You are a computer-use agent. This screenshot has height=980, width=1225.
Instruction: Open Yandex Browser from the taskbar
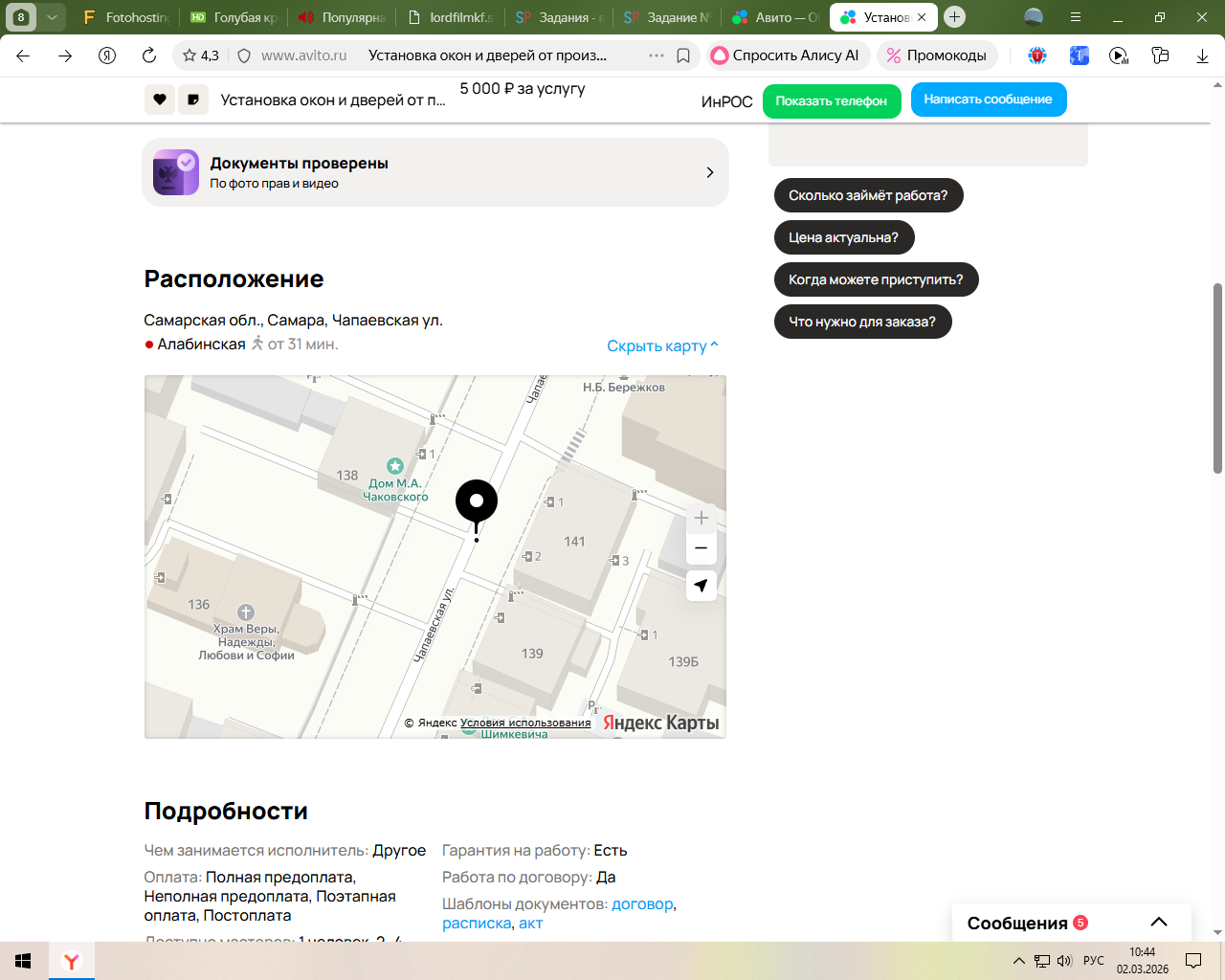(72, 961)
